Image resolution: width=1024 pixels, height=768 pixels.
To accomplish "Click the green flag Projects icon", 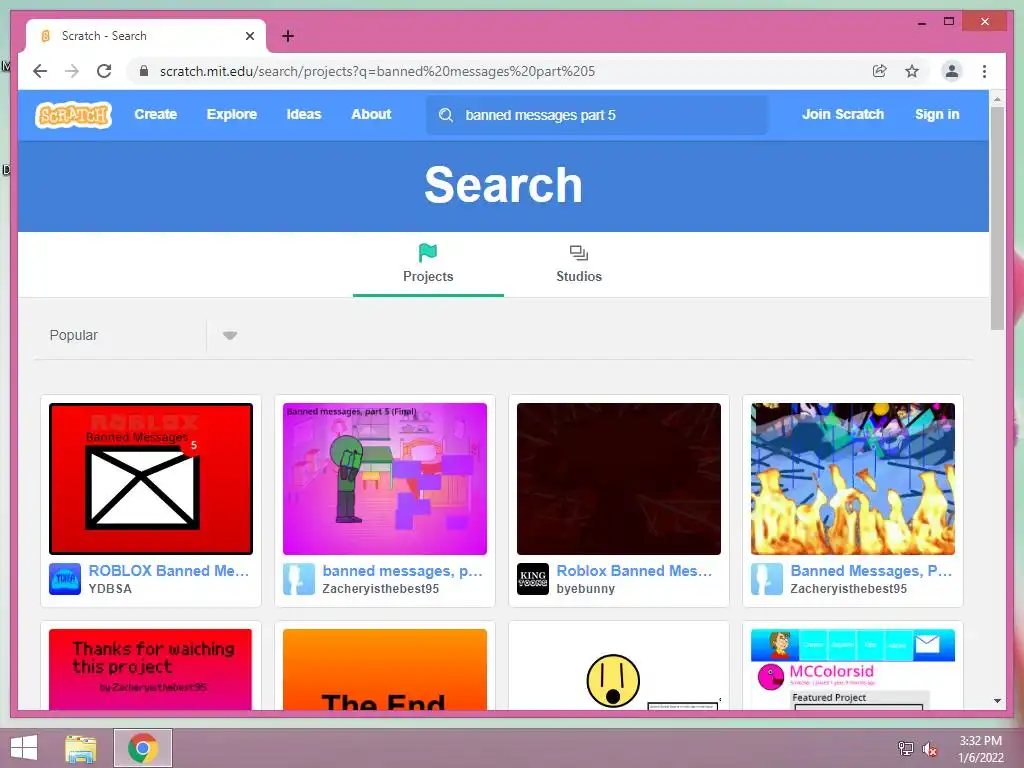I will click(x=428, y=253).
